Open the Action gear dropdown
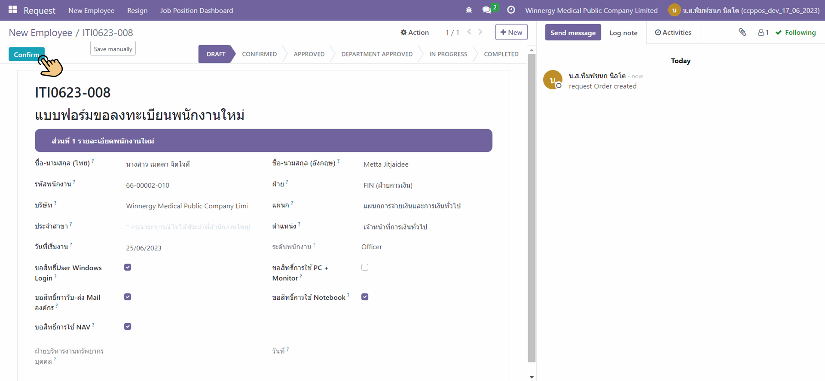Viewport: 825px width, 381px height. 415,32
